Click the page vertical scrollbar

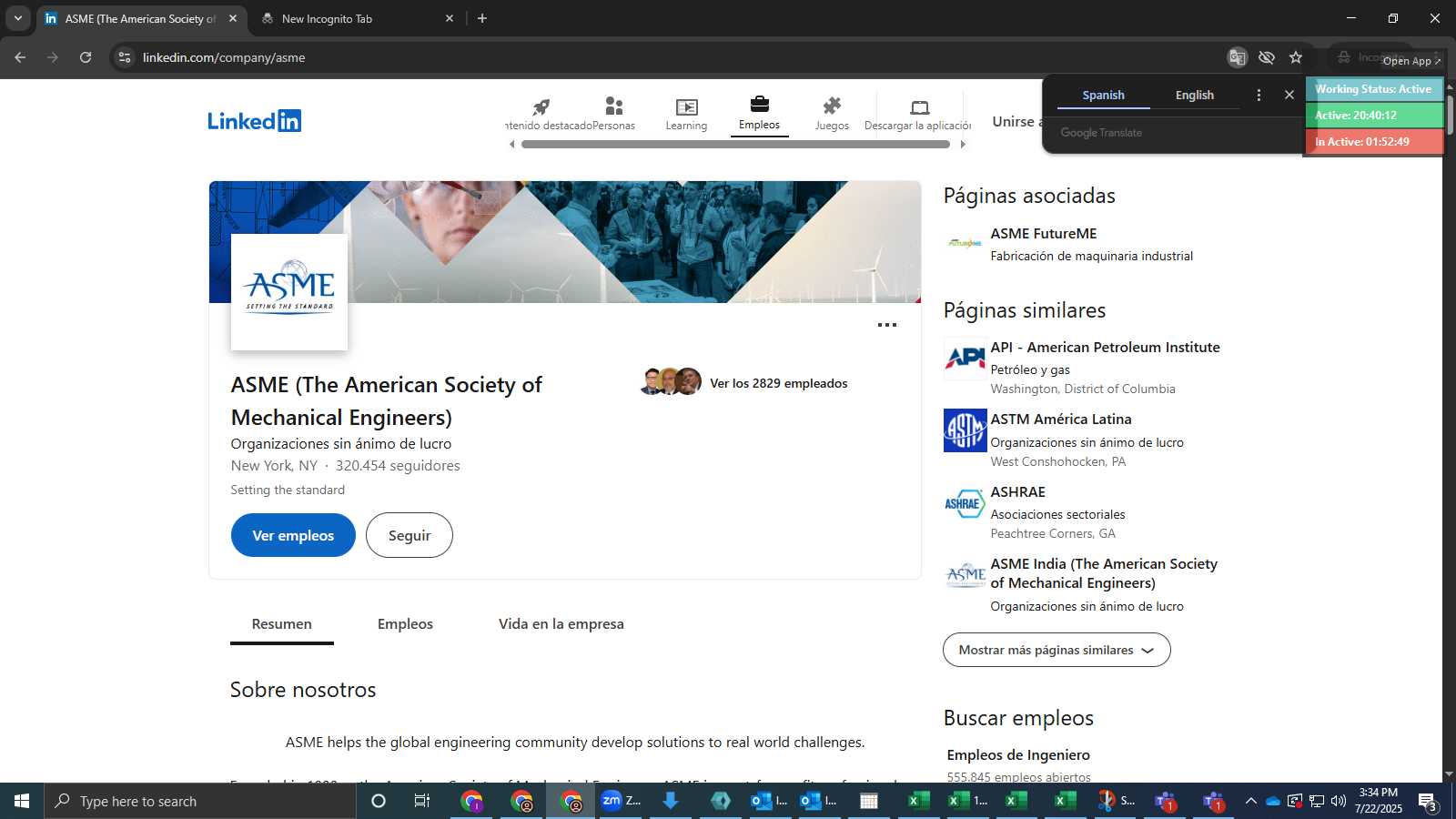tap(1450, 113)
